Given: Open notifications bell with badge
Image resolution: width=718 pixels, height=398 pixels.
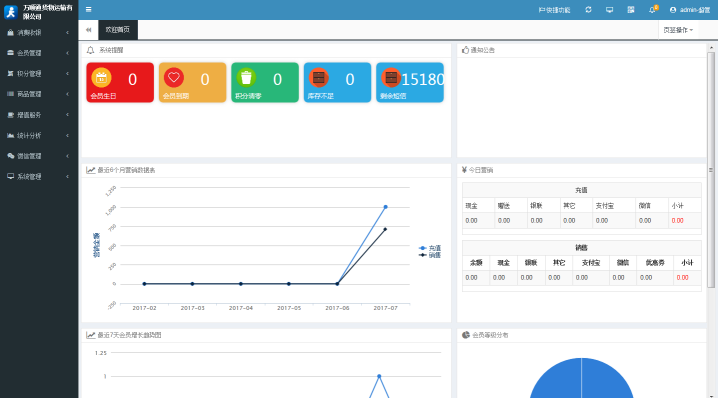Looking at the screenshot, I should pyautogui.click(x=653, y=9).
